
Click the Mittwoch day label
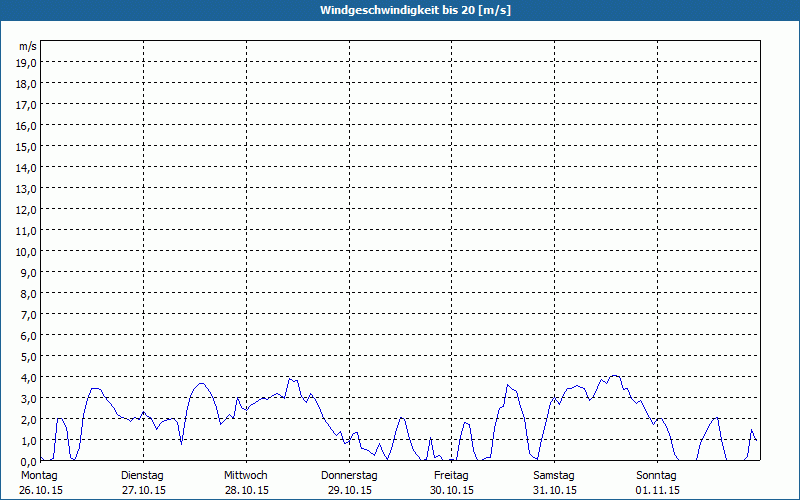(245, 476)
